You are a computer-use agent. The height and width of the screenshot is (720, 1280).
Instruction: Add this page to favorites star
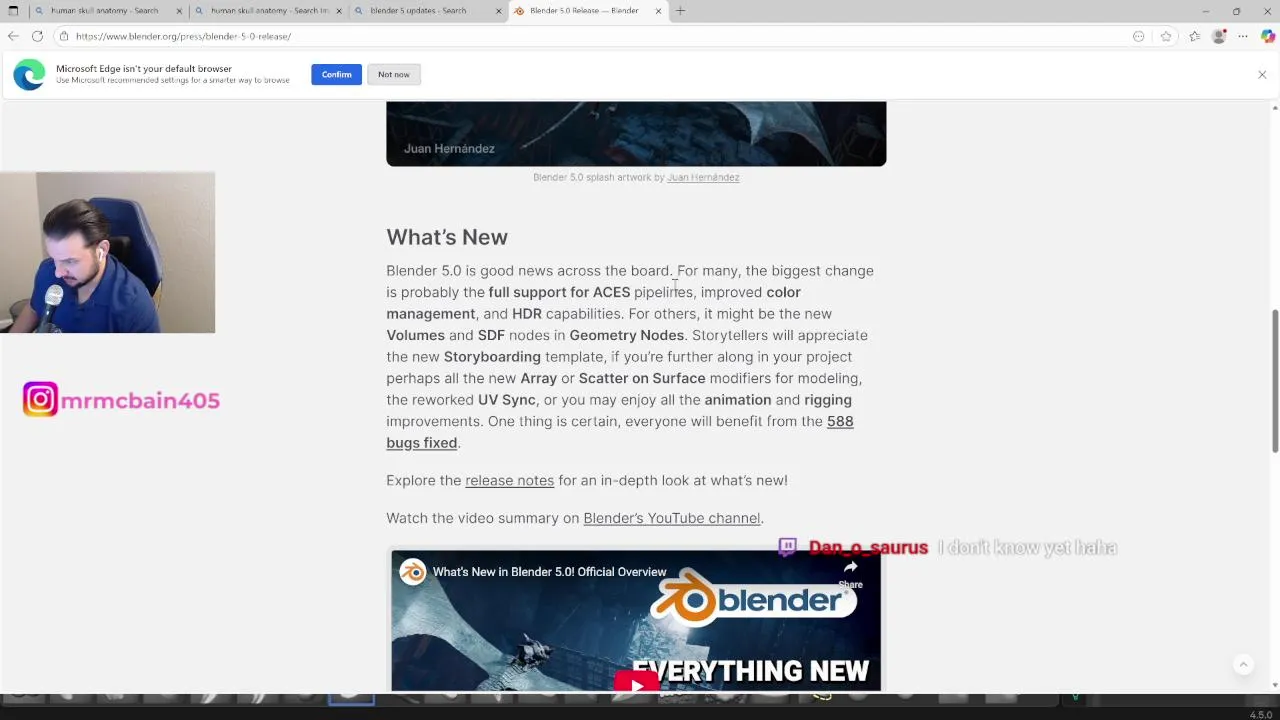(1166, 36)
